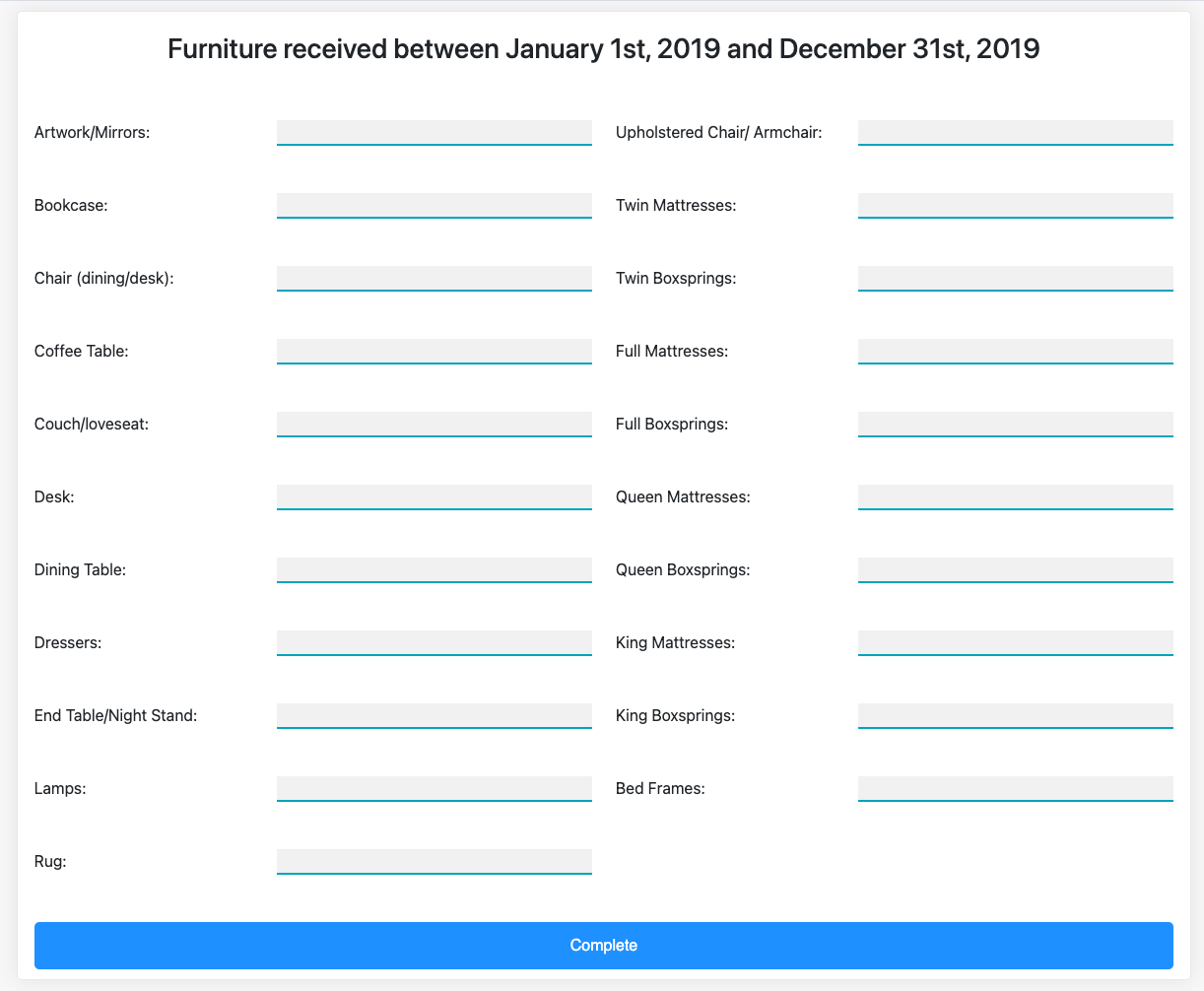Select the Couch/loveseat field
This screenshot has height=991, width=1204.
click(435, 425)
